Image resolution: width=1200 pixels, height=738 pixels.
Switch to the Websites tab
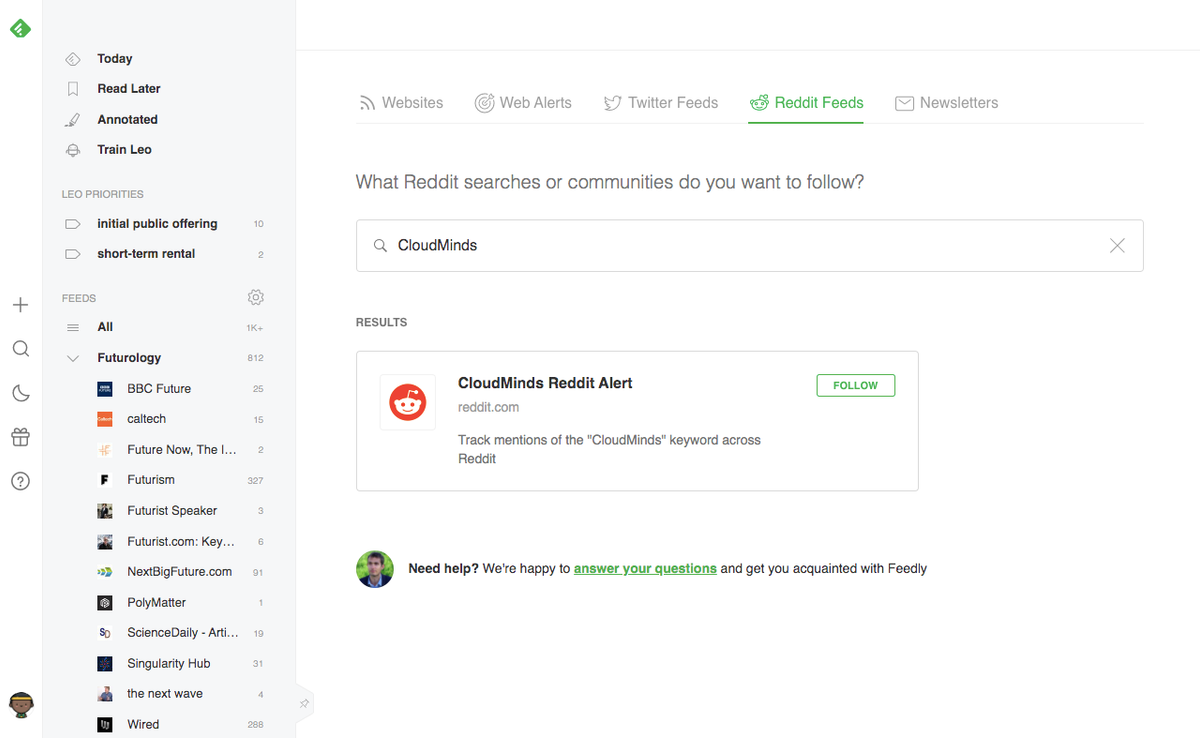[x=402, y=102]
